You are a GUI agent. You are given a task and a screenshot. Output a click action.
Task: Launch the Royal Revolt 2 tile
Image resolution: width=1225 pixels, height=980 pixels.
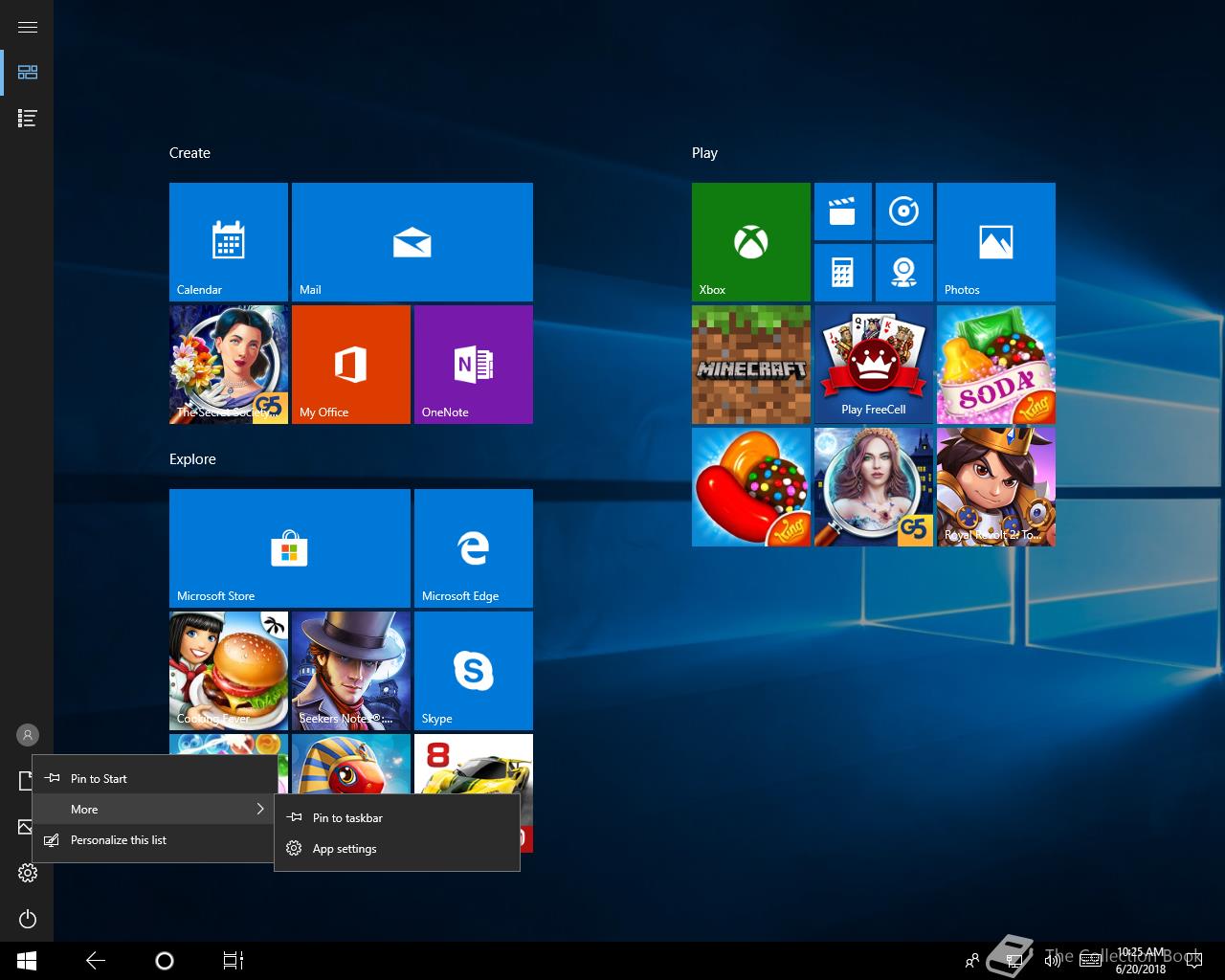(x=996, y=487)
